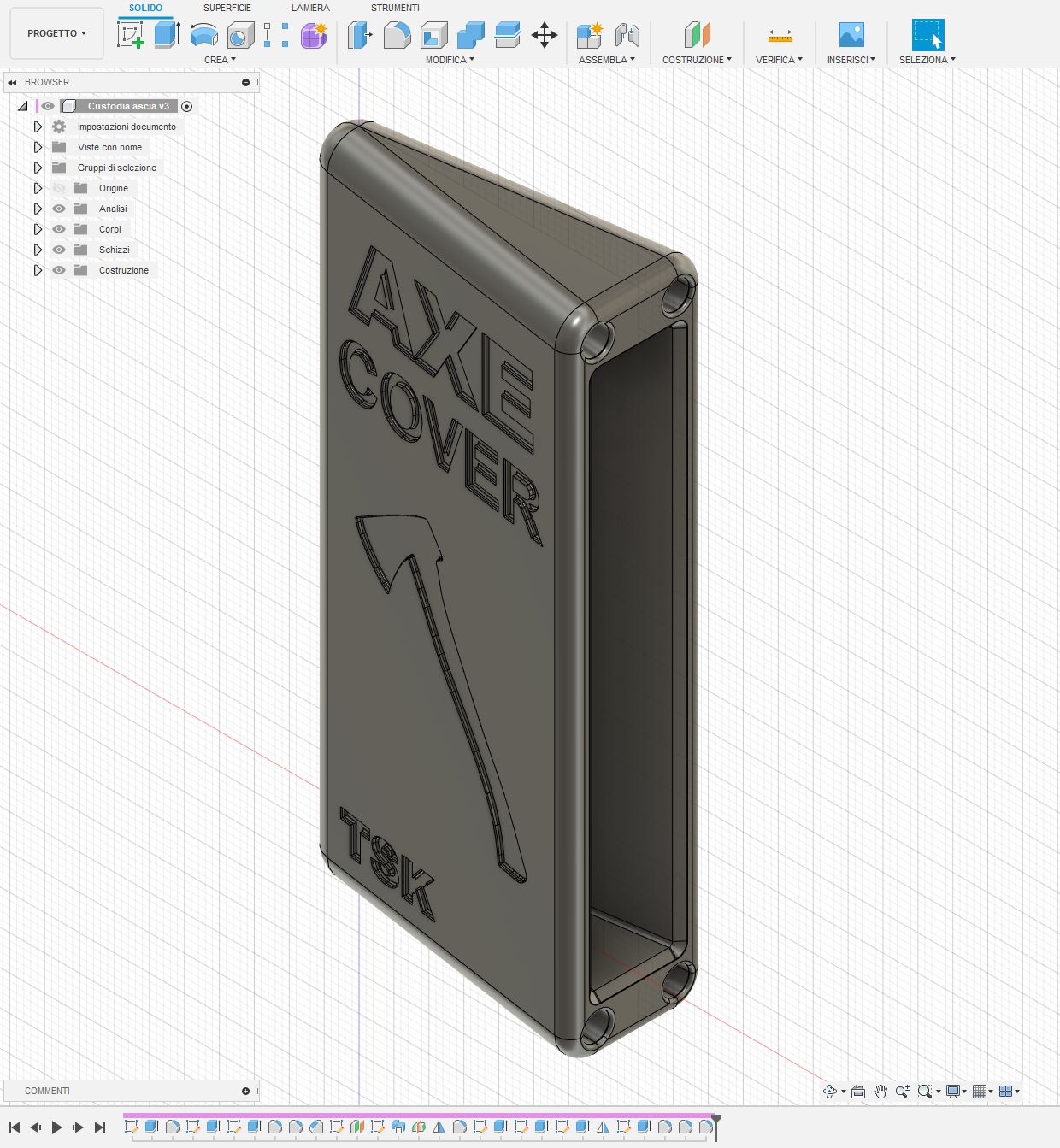Image resolution: width=1060 pixels, height=1148 pixels.
Task: Click the Orbit navigation icon
Action: tap(830, 1092)
